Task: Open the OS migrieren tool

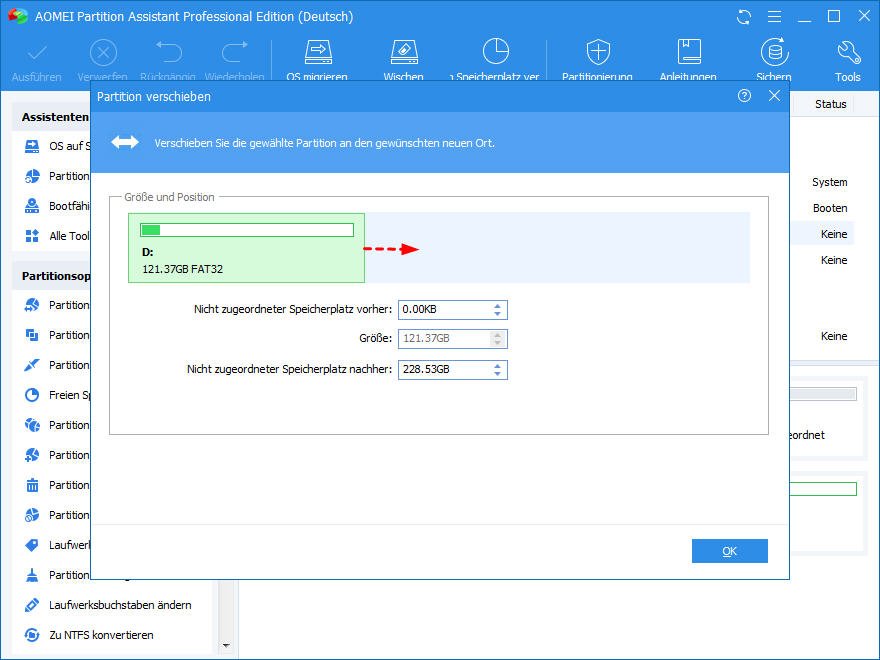Action: (318, 52)
